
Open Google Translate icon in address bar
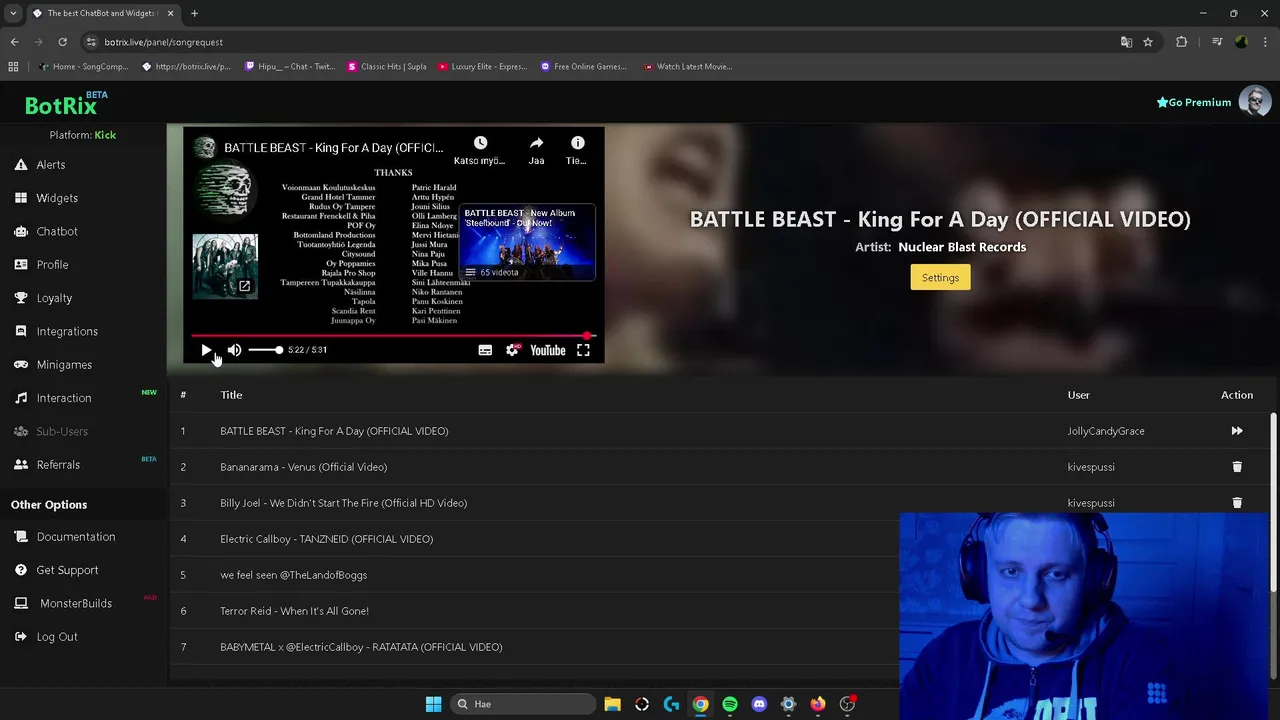[x=1126, y=42]
